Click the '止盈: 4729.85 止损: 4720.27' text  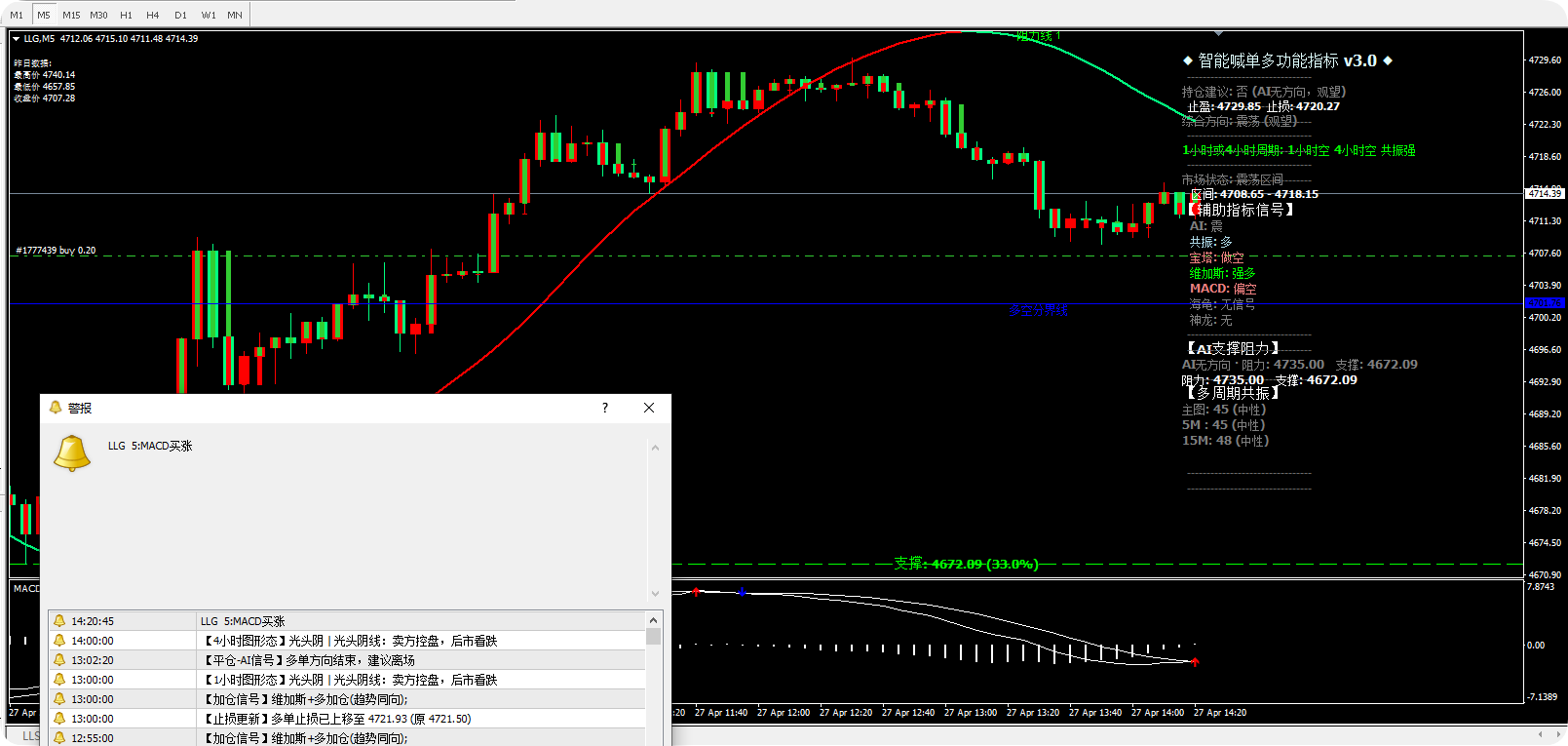point(1263,106)
